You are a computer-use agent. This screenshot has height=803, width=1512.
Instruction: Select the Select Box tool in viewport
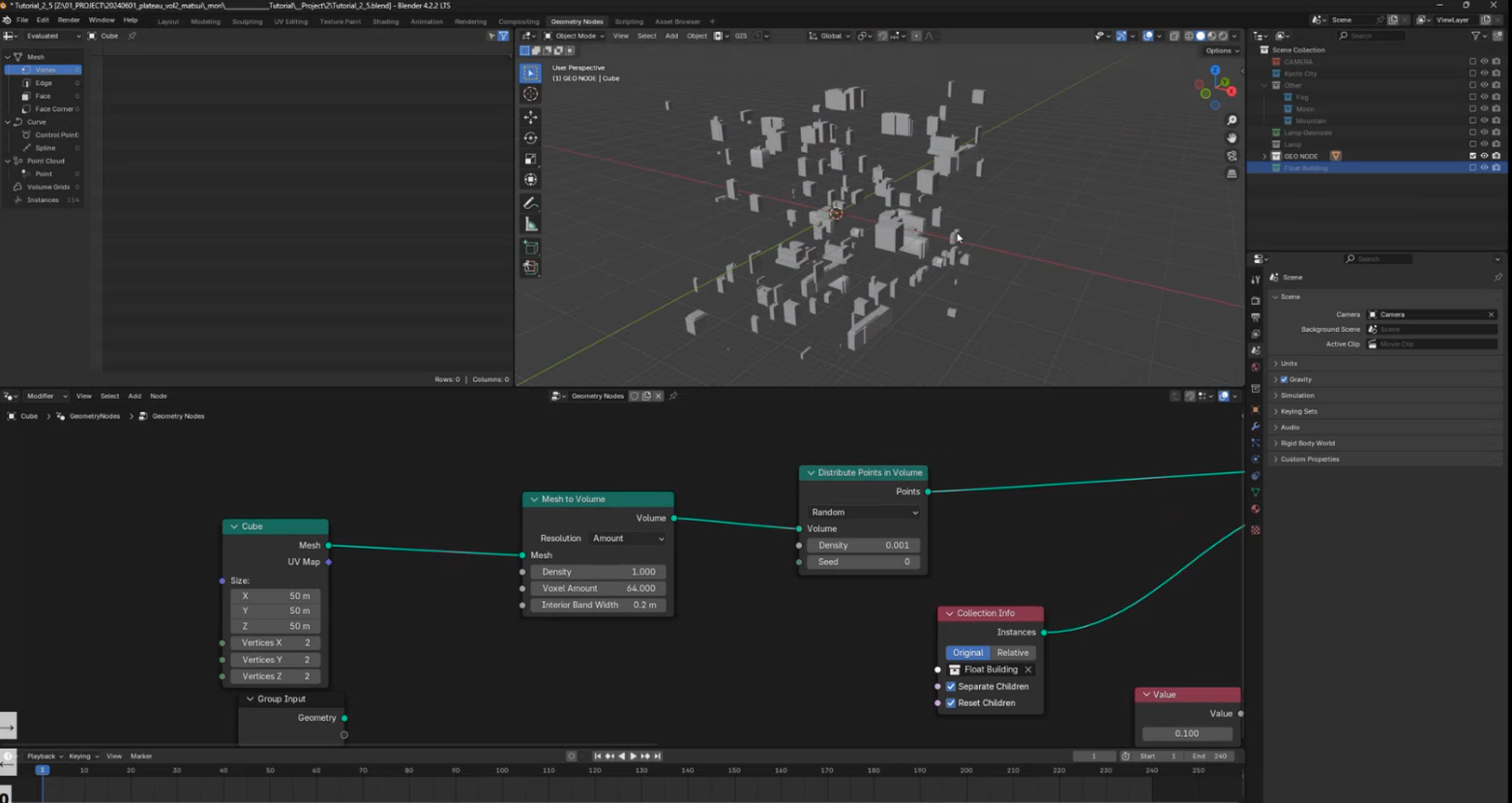coord(530,73)
